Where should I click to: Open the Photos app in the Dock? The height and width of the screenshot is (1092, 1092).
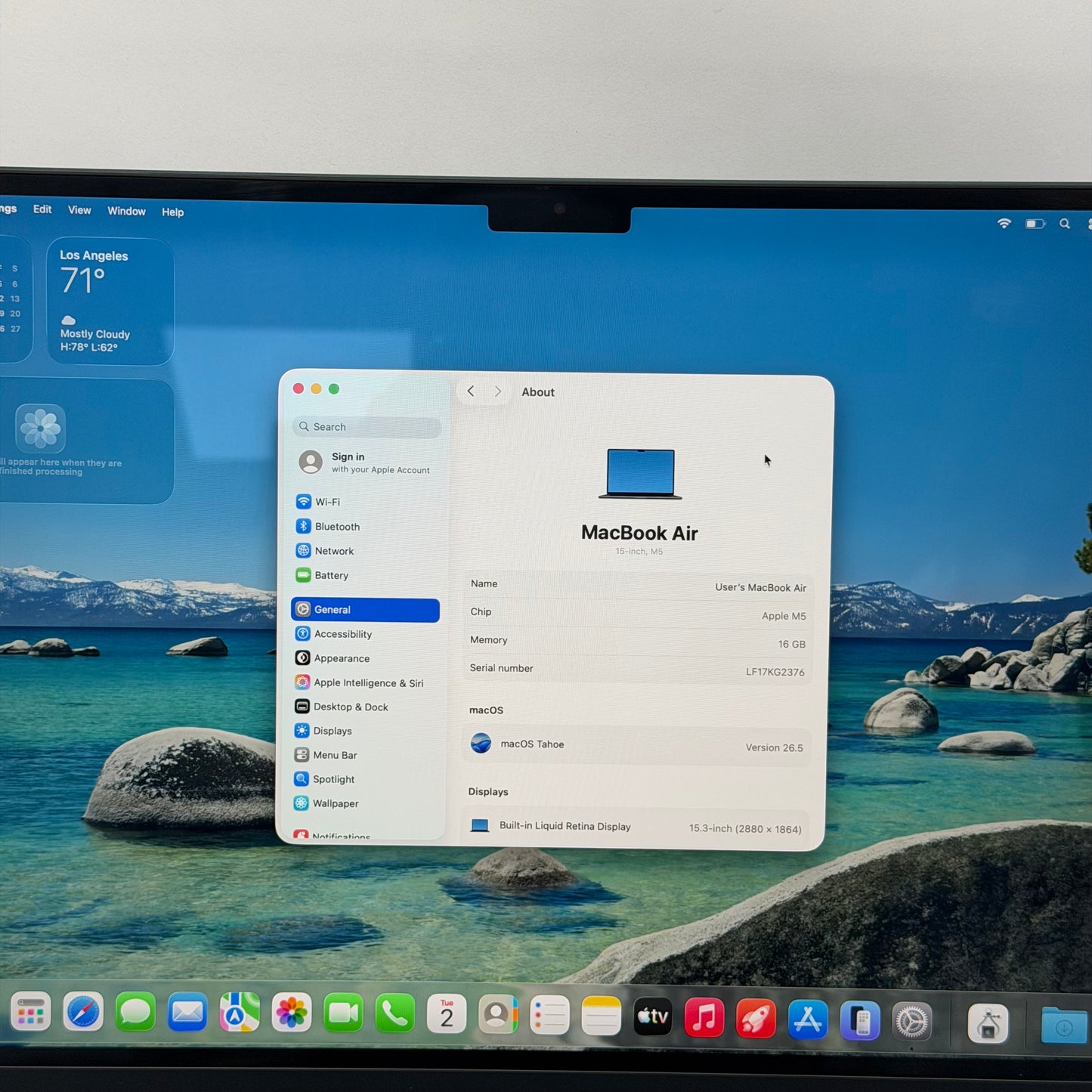click(292, 1012)
